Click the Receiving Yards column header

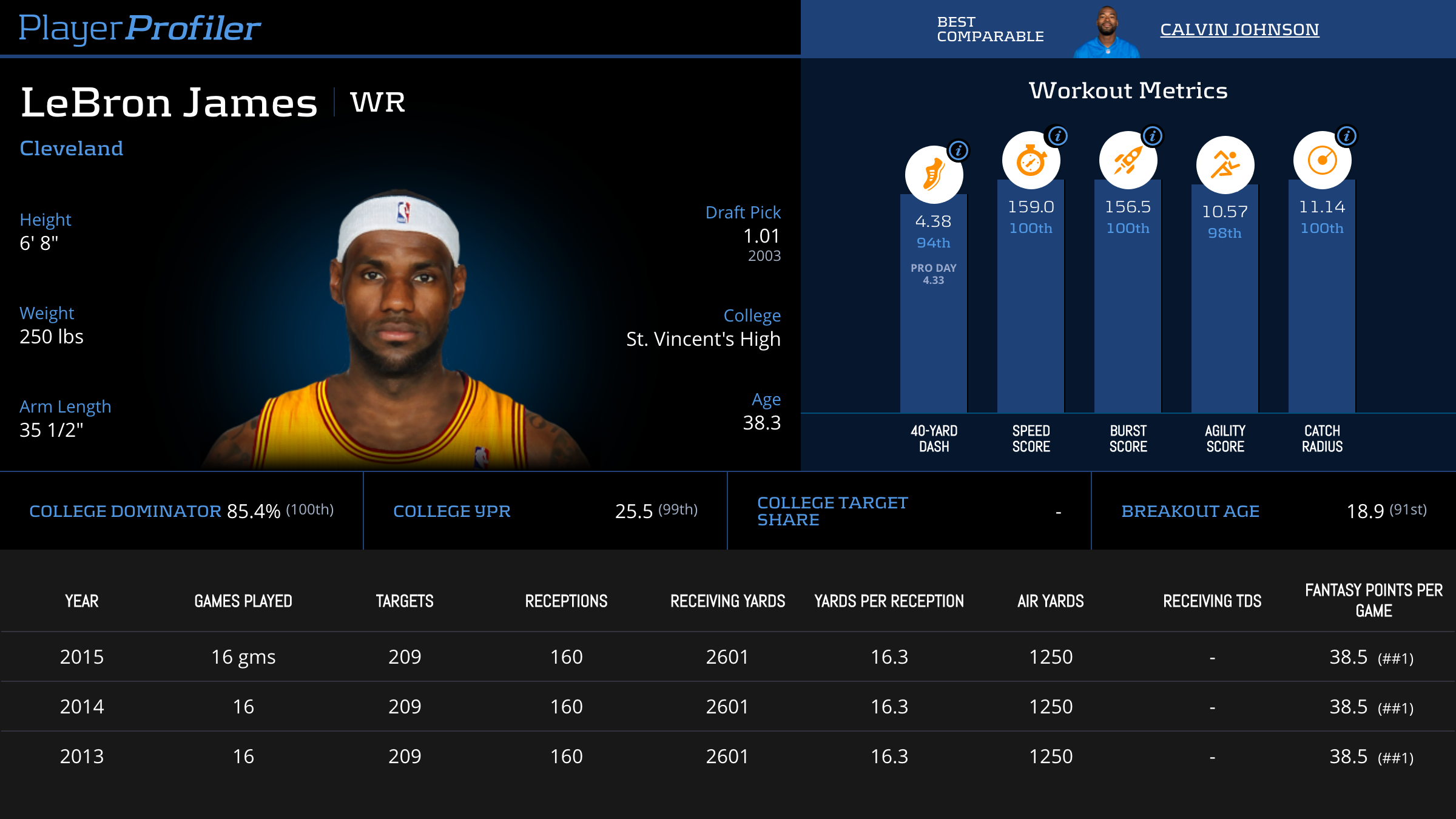click(x=727, y=601)
